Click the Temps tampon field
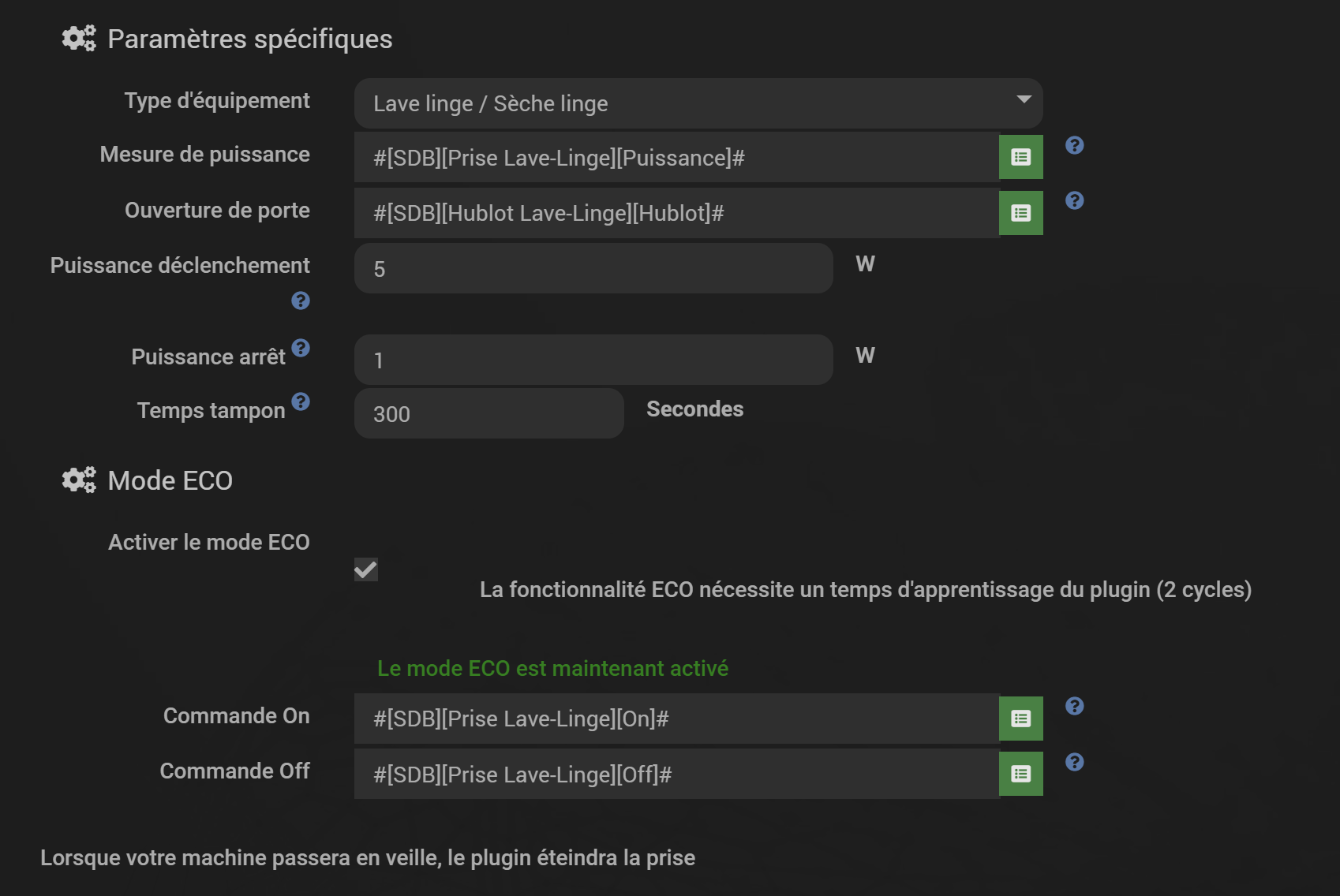 489,413
